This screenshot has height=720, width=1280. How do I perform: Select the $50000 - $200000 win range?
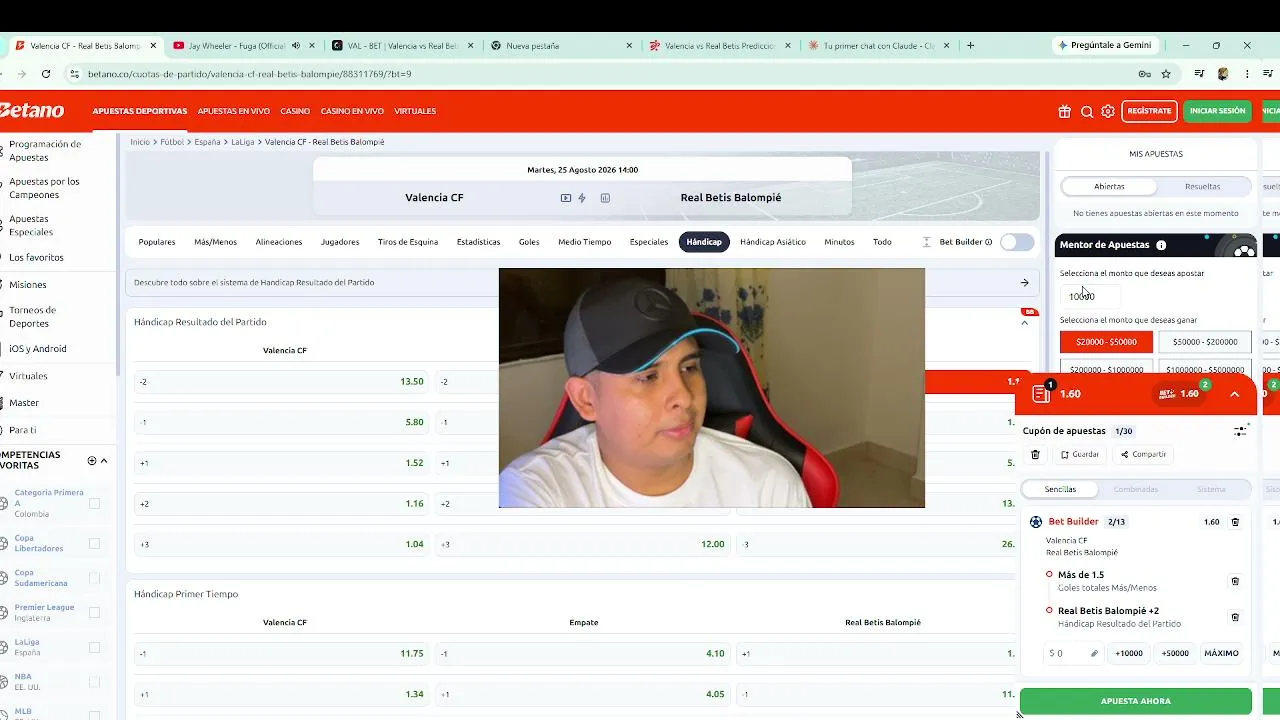1205,342
